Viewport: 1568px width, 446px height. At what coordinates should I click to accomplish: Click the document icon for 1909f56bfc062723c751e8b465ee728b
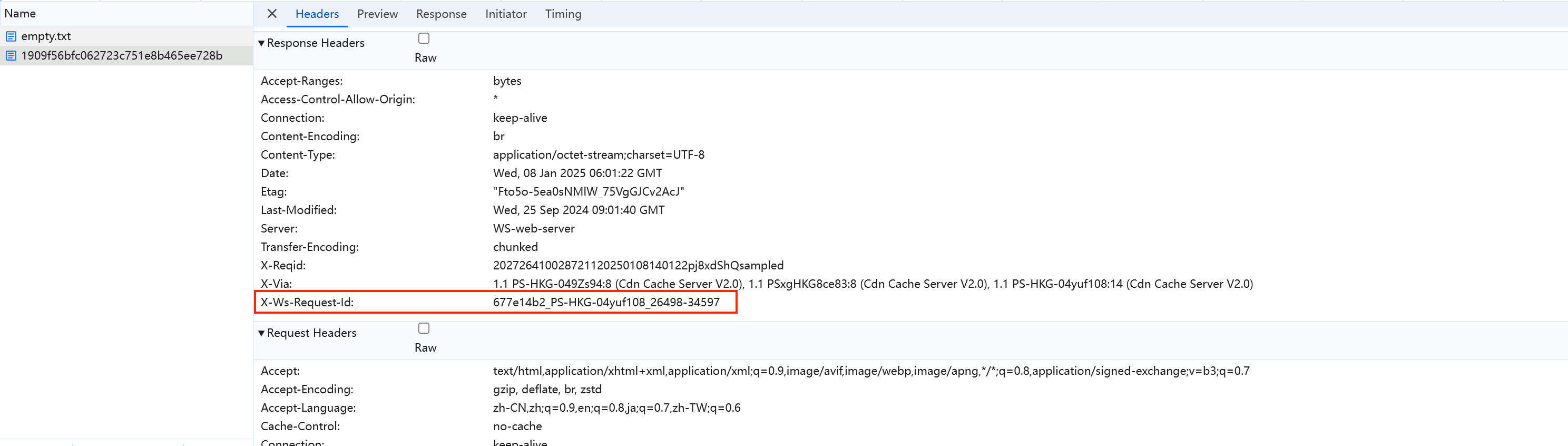tap(11, 56)
